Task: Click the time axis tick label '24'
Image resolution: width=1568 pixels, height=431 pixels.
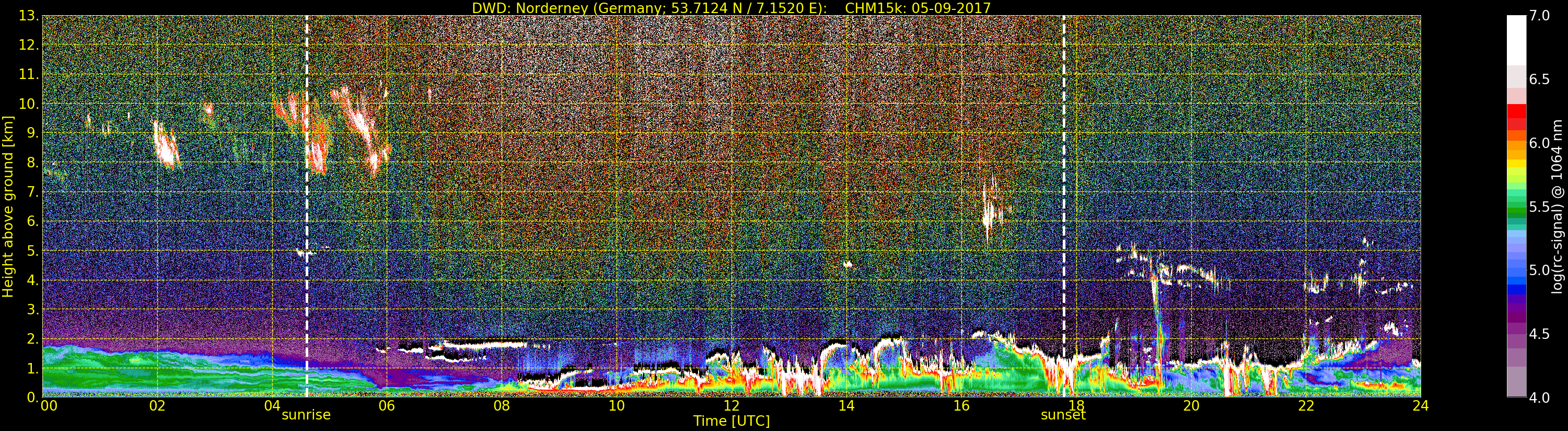Action: coord(1421,406)
